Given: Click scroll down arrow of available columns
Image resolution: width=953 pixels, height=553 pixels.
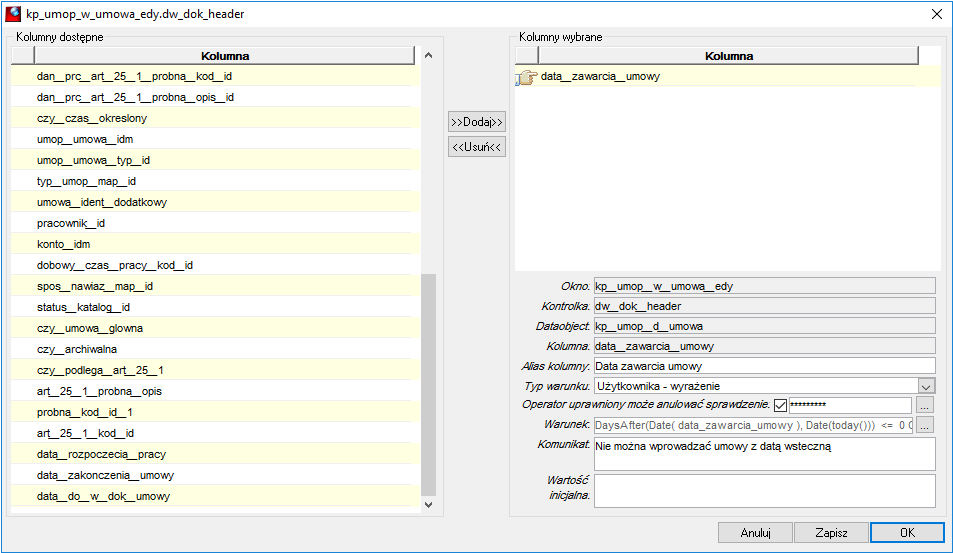Looking at the screenshot, I should pos(428,504).
